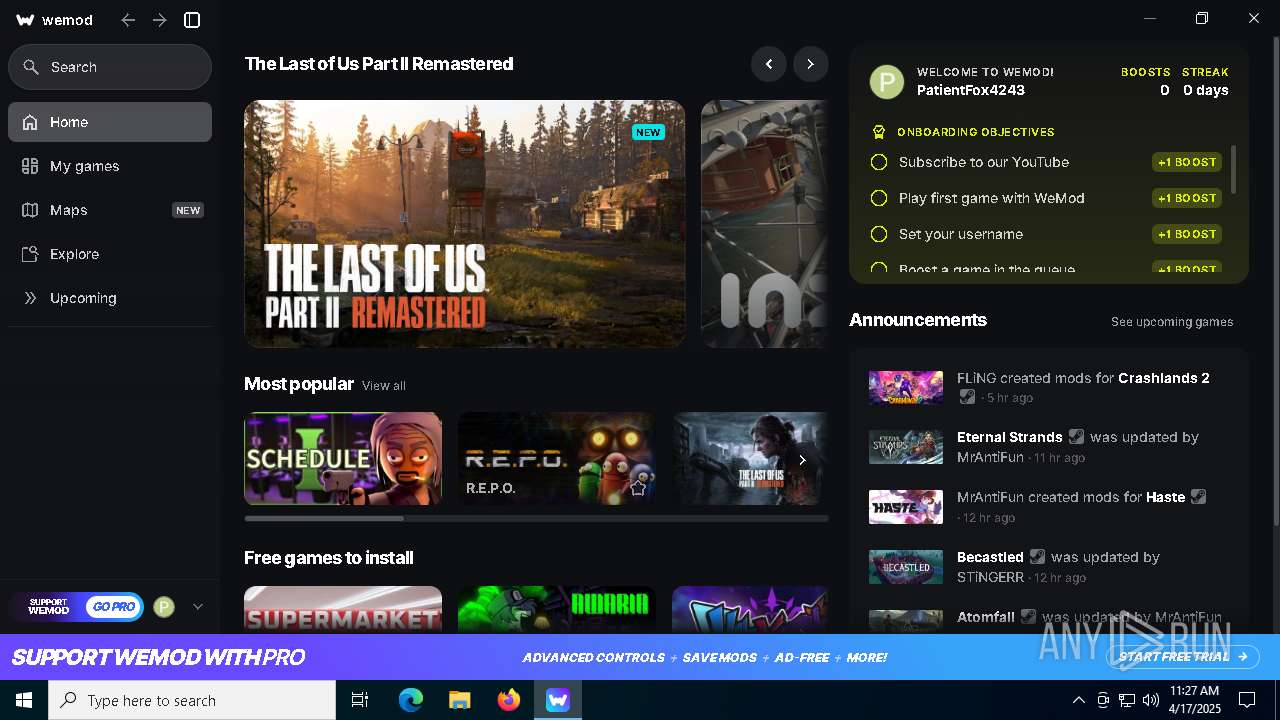Click the main page vertical scrollbar
Image resolution: width=1280 pixels, height=720 pixels.
1274,280
